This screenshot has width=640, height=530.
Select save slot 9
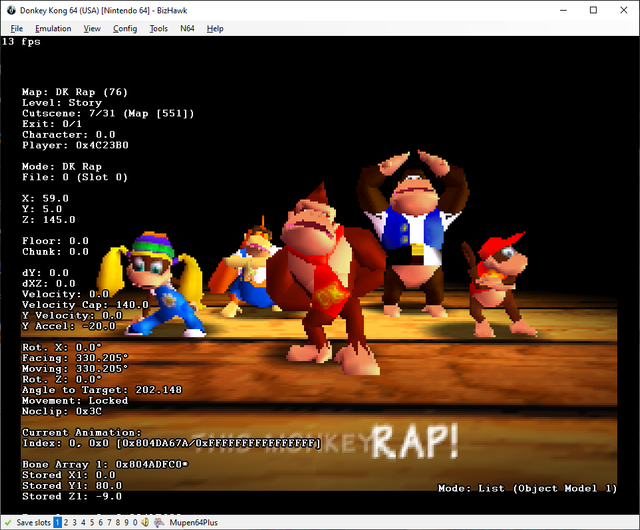(126, 522)
